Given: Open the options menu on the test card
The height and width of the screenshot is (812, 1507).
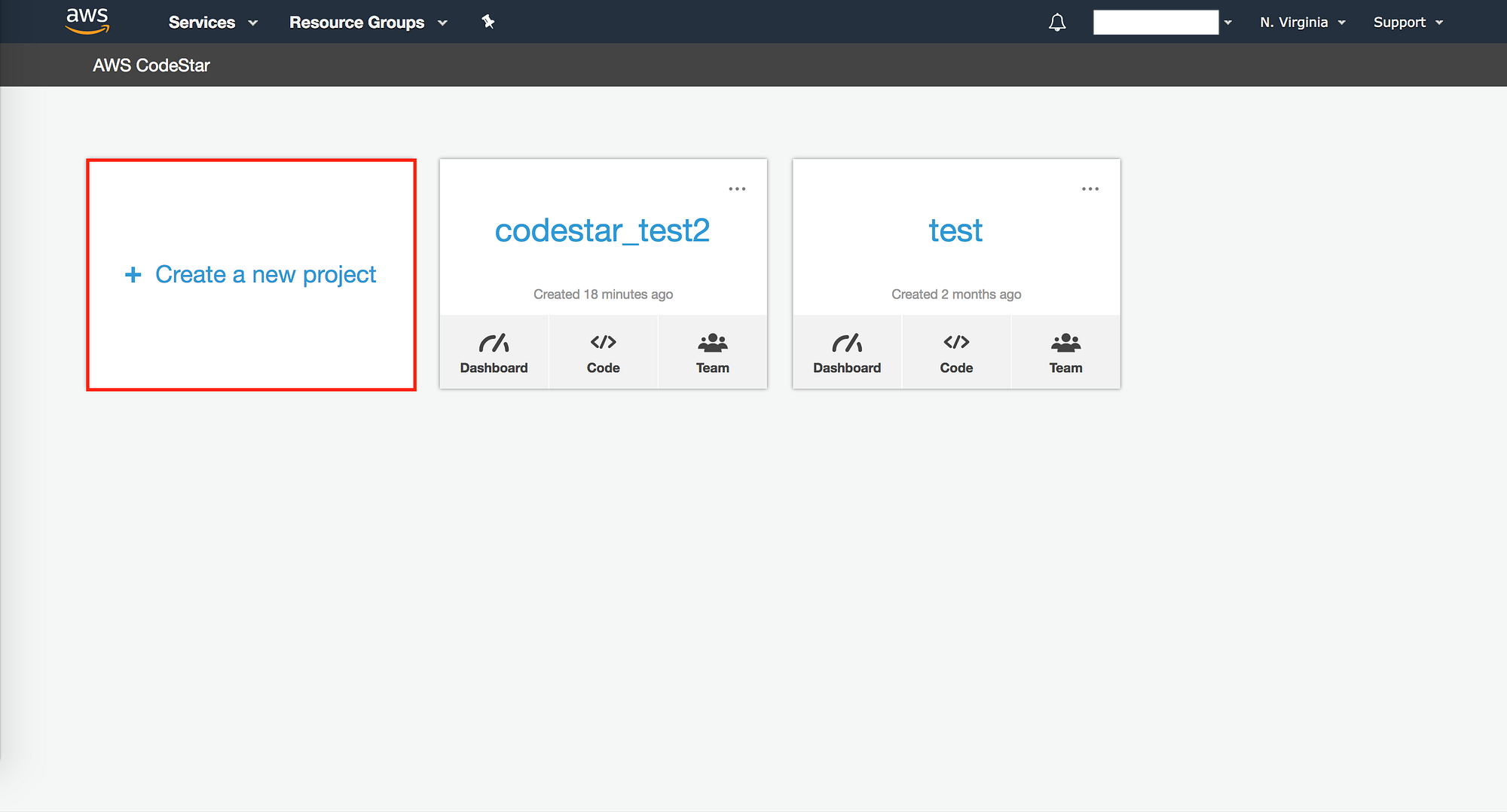Looking at the screenshot, I should [1090, 188].
